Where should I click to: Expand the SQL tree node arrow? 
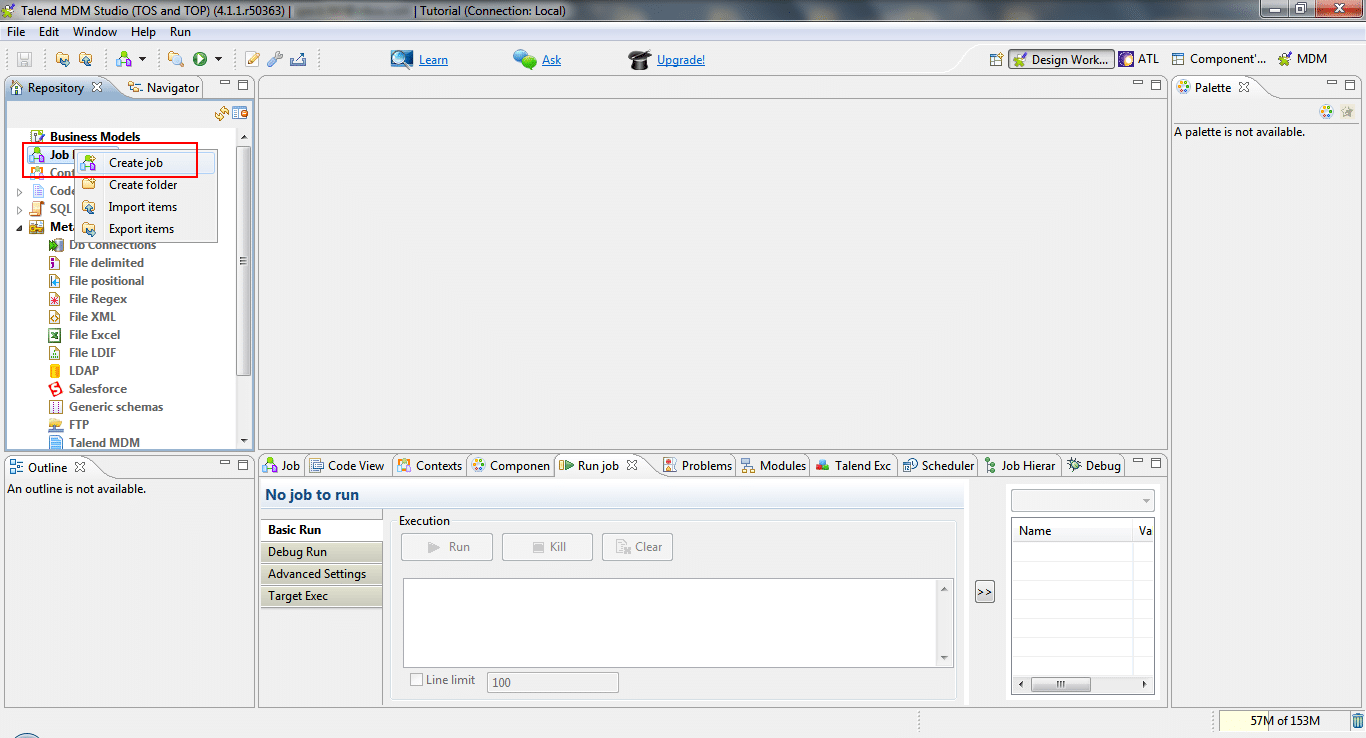(19, 209)
